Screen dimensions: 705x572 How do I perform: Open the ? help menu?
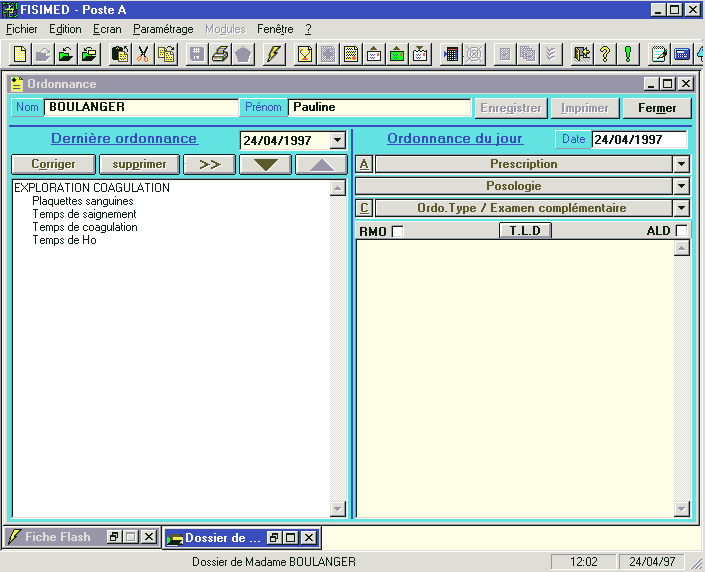click(x=308, y=29)
